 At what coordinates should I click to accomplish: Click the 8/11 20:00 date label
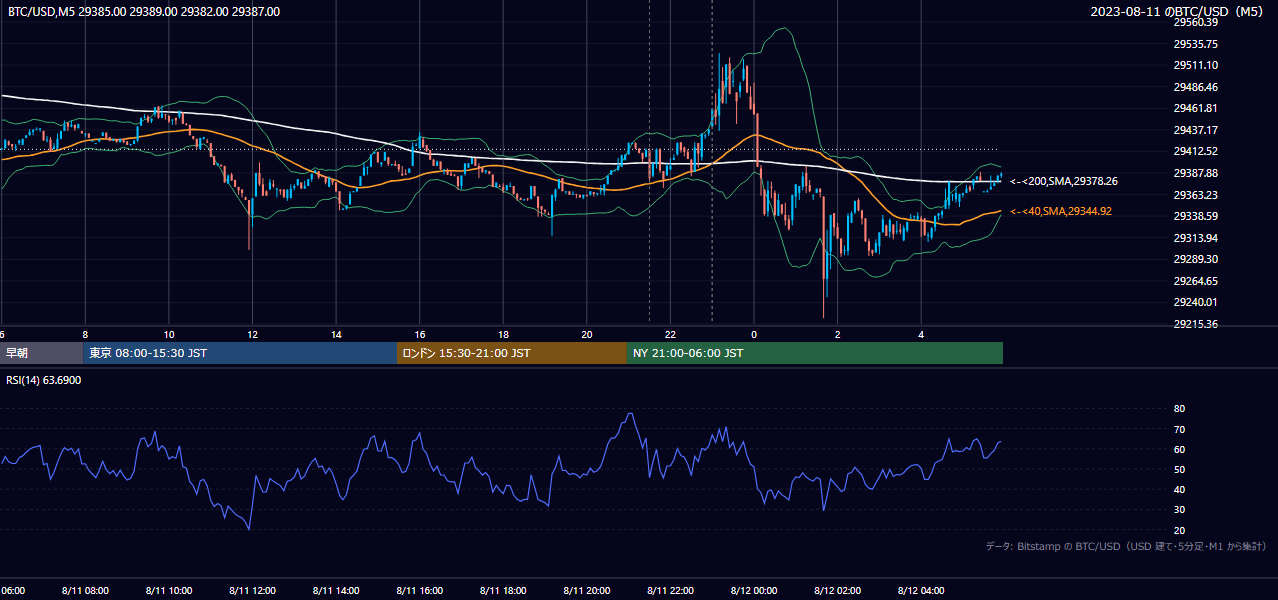point(587,591)
